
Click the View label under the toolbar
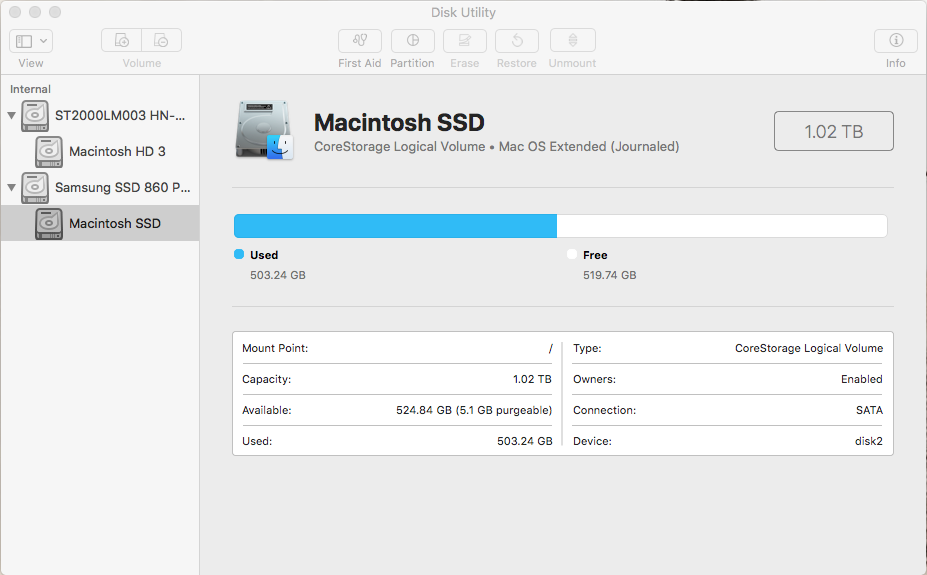click(x=31, y=63)
